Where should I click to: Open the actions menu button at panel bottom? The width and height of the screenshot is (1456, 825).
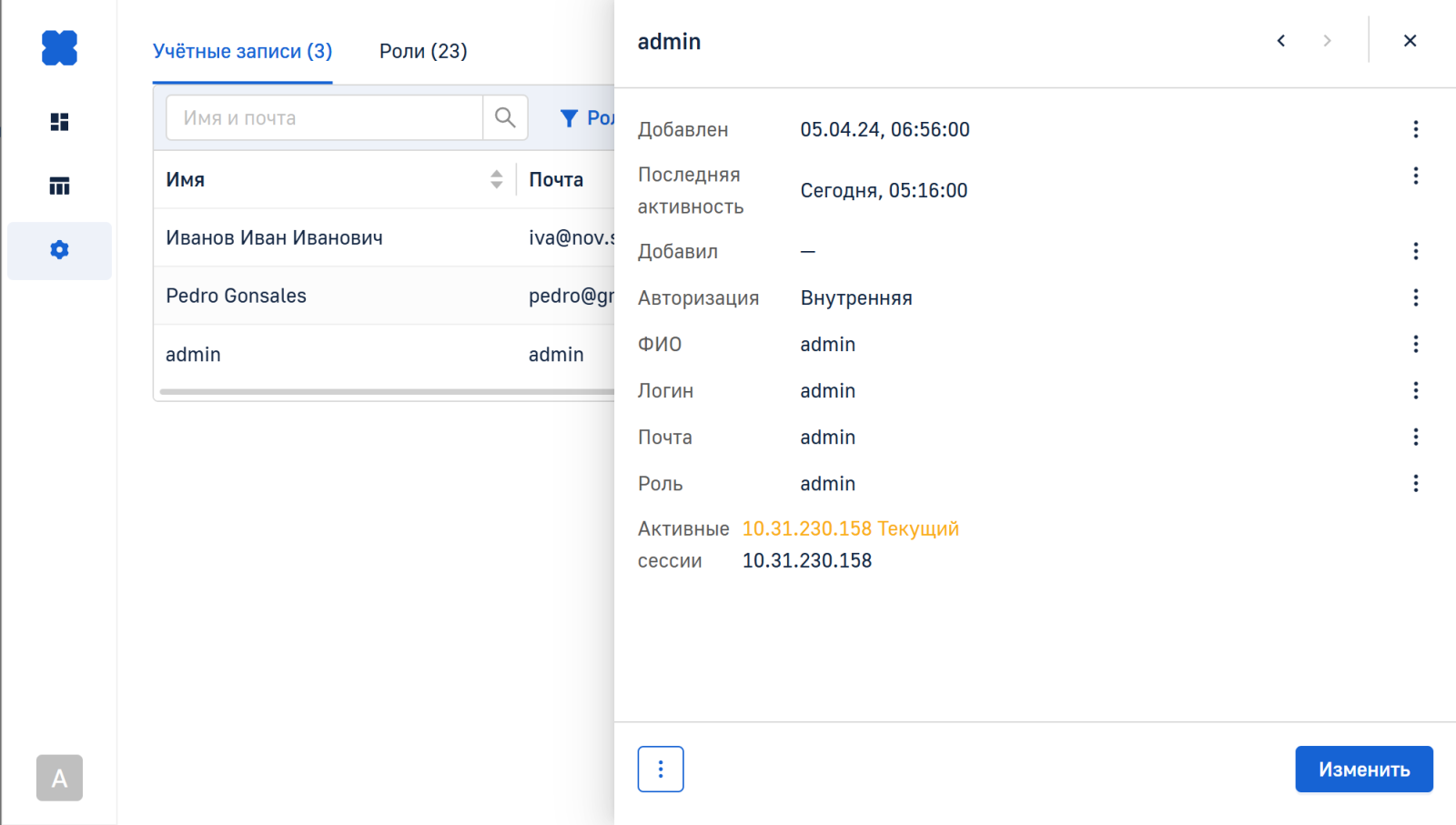(661, 770)
